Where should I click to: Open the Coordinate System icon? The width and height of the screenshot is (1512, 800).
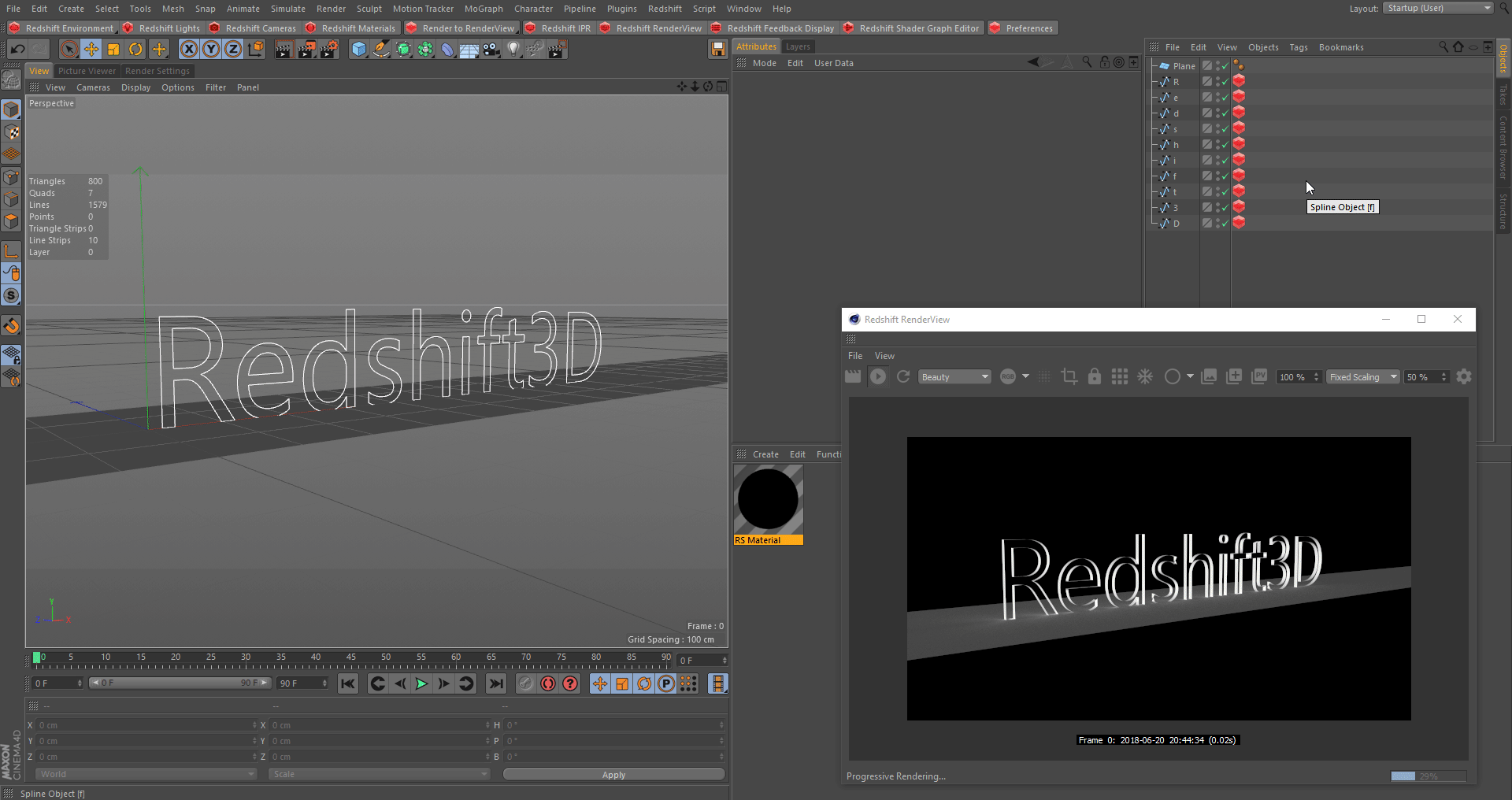[x=256, y=50]
